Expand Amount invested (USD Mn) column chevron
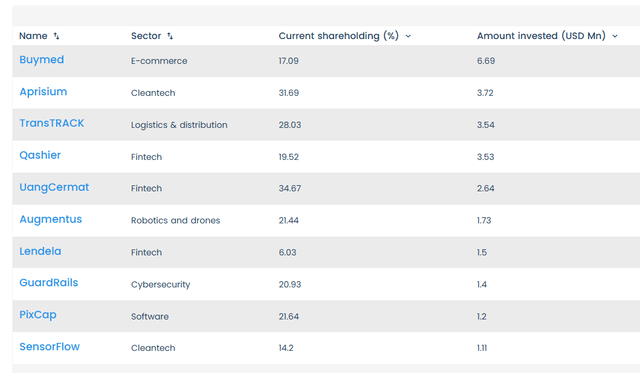The width and height of the screenshot is (640, 373). [x=615, y=36]
